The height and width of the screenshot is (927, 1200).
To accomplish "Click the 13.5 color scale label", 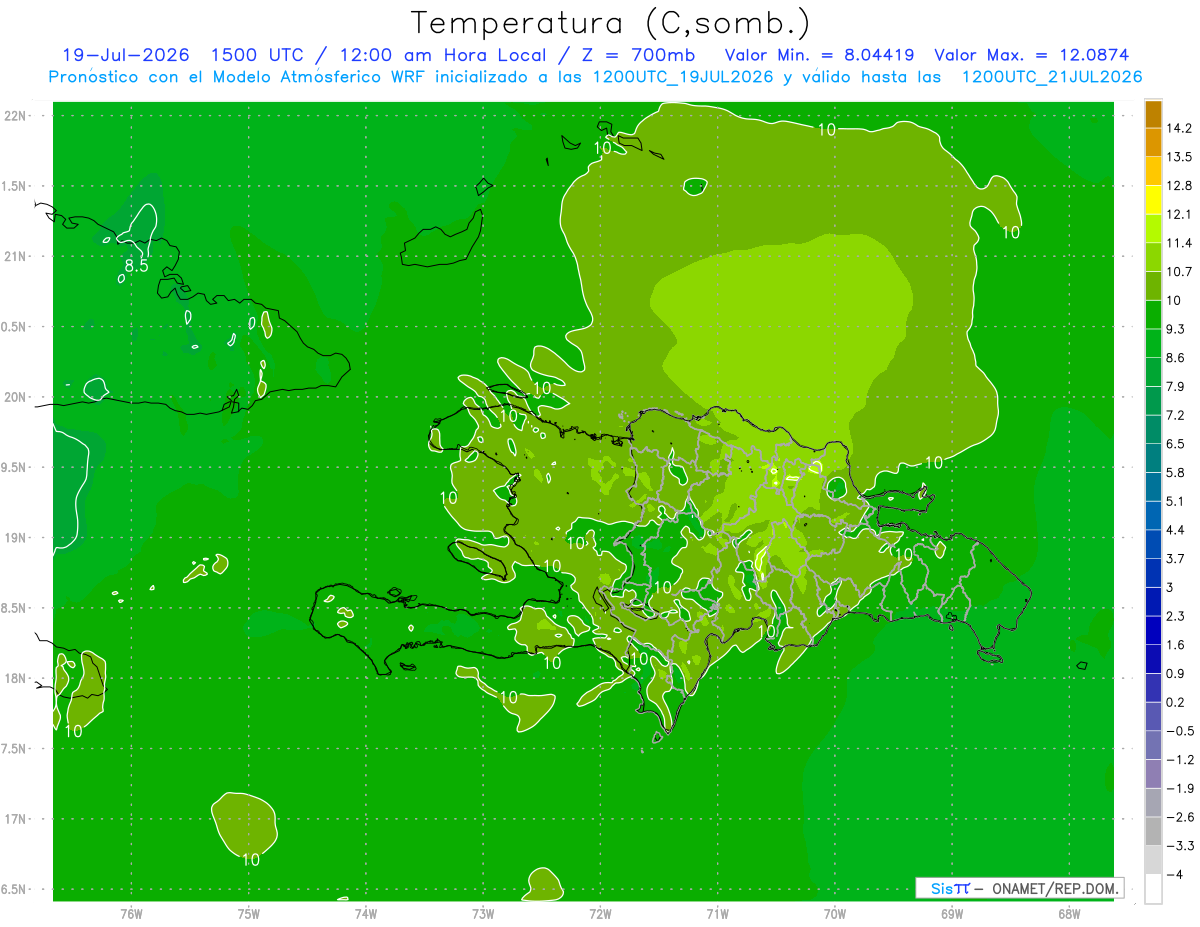I will (1179, 157).
